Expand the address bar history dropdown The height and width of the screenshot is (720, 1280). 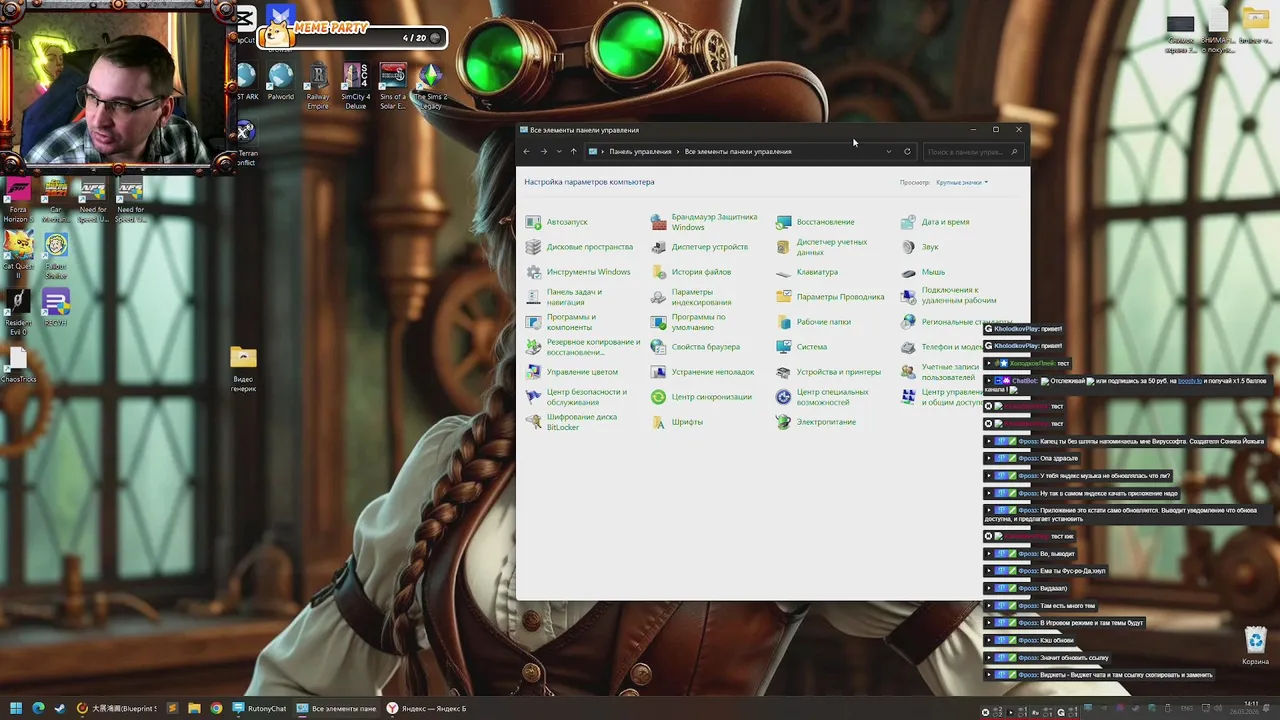click(x=888, y=152)
